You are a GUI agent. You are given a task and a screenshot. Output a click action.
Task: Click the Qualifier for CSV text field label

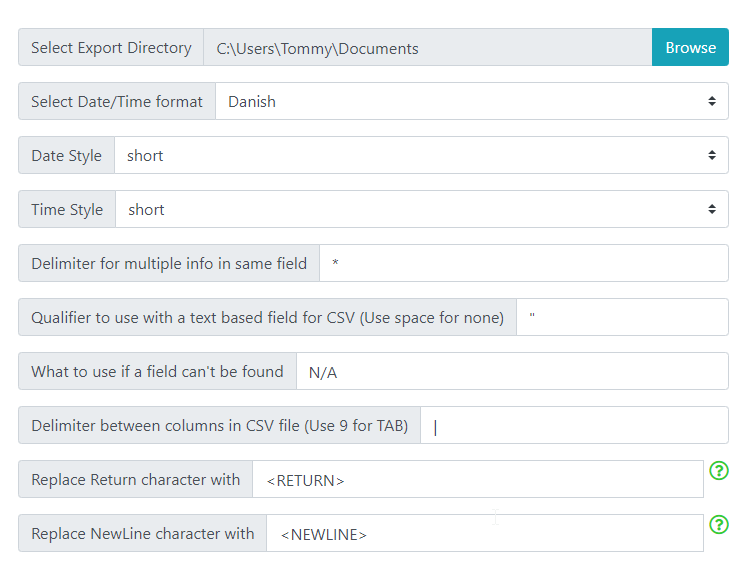coord(267,317)
